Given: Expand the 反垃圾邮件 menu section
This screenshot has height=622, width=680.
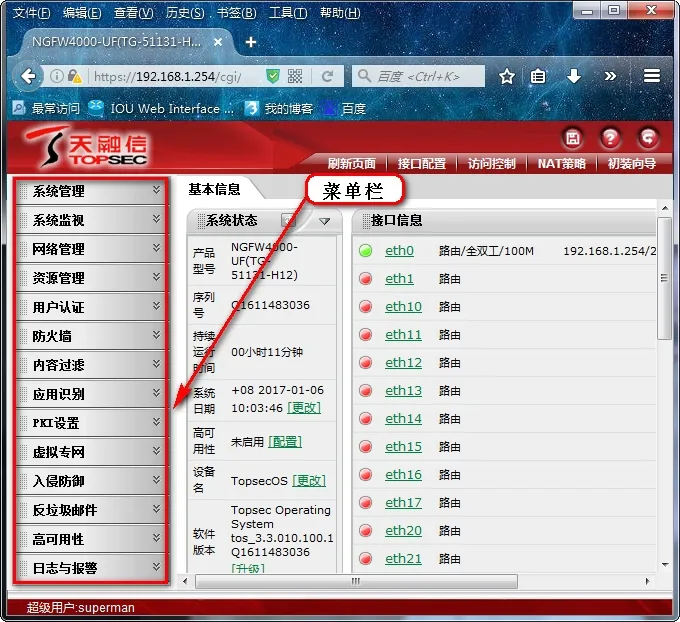Looking at the screenshot, I should coord(91,510).
